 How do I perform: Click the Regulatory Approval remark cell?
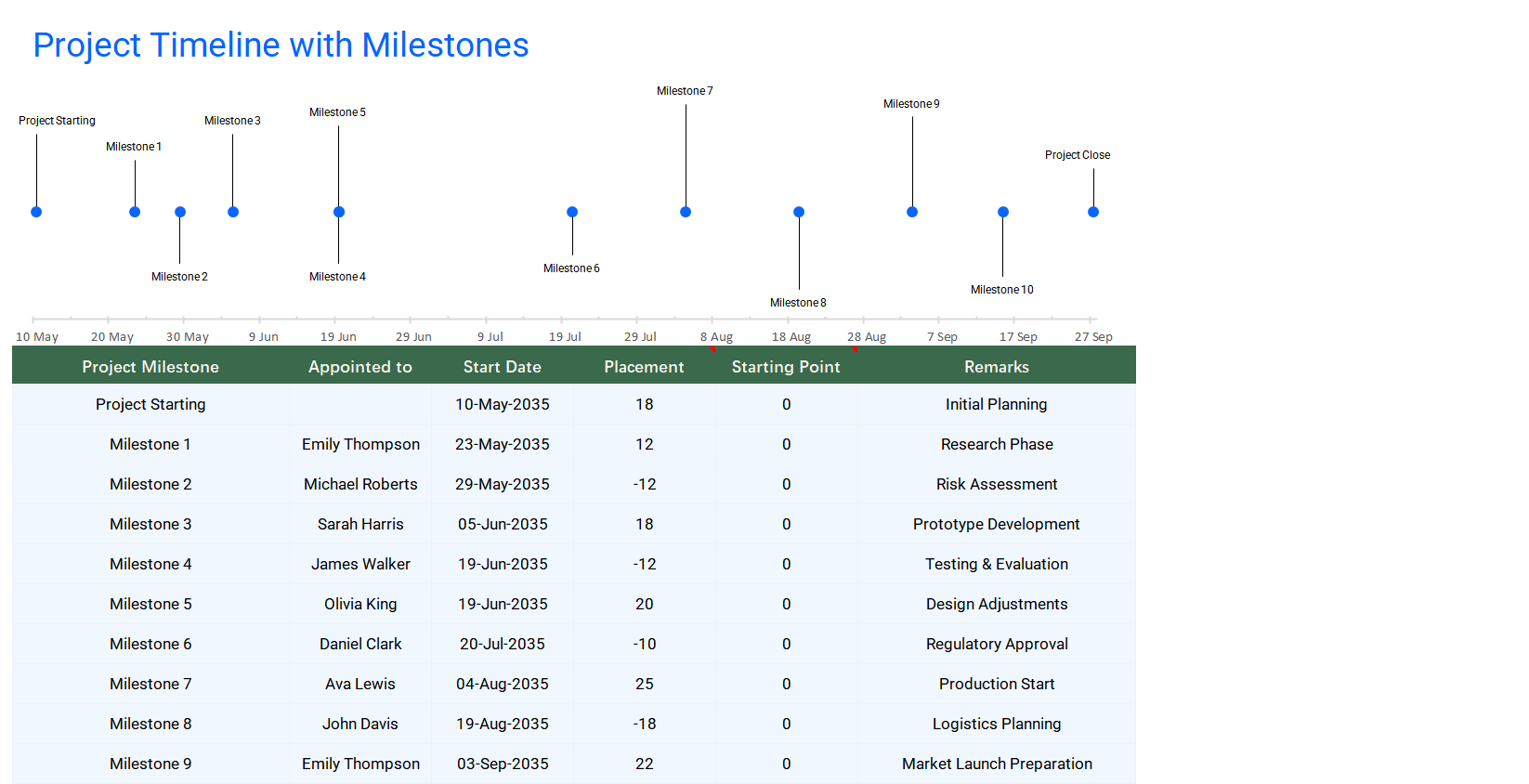pyautogui.click(x=997, y=644)
